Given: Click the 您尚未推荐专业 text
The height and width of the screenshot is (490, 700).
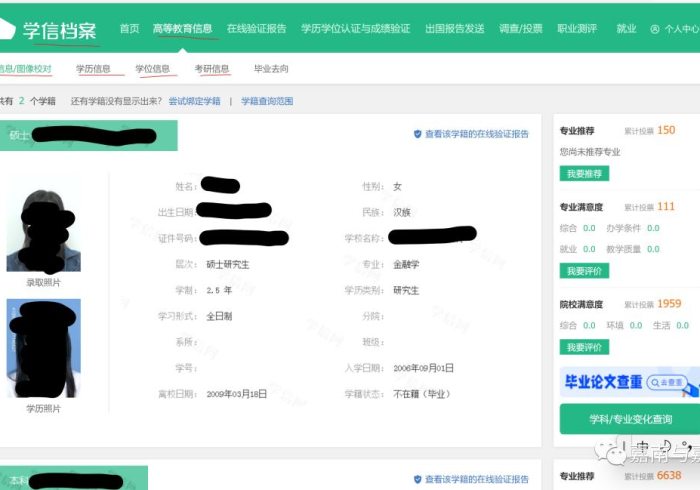Looking at the screenshot, I should click(x=590, y=152).
